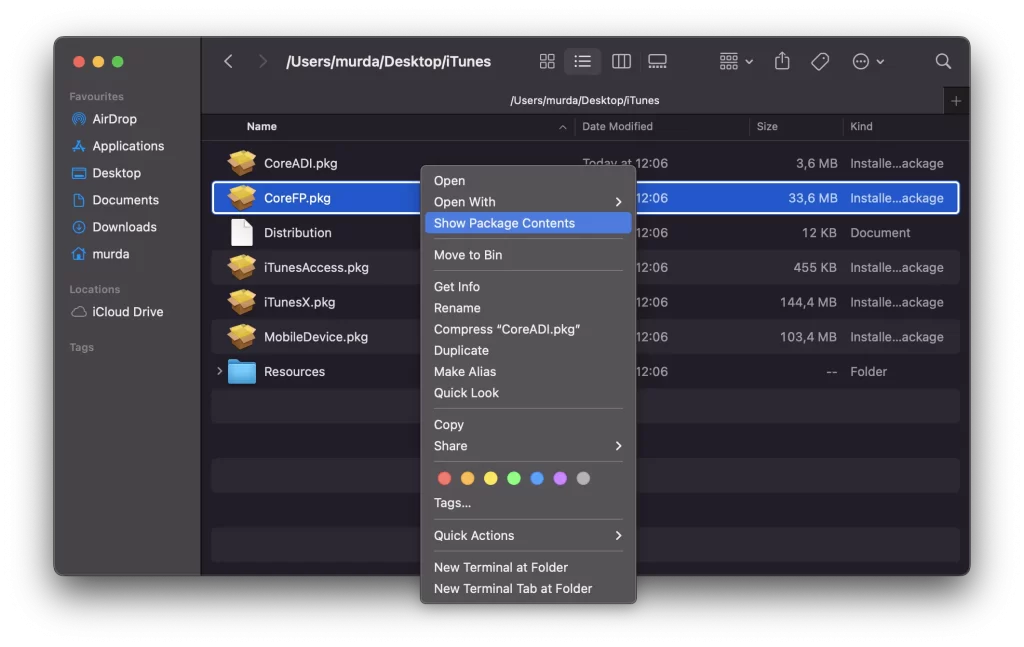Click Get Info in context menu
Image resolution: width=1024 pixels, height=647 pixels.
click(457, 287)
